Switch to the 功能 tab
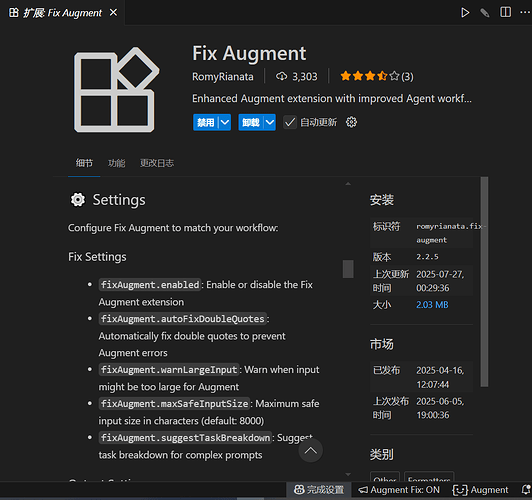 116,163
